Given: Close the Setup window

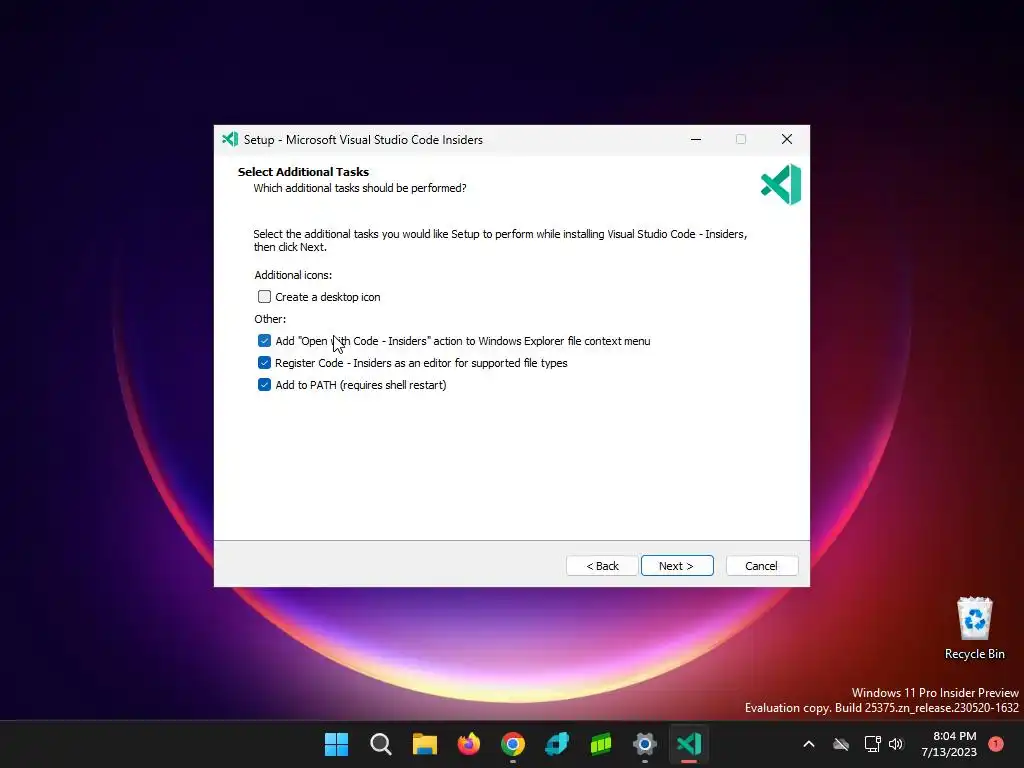Looking at the screenshot, I should (787, 139).
